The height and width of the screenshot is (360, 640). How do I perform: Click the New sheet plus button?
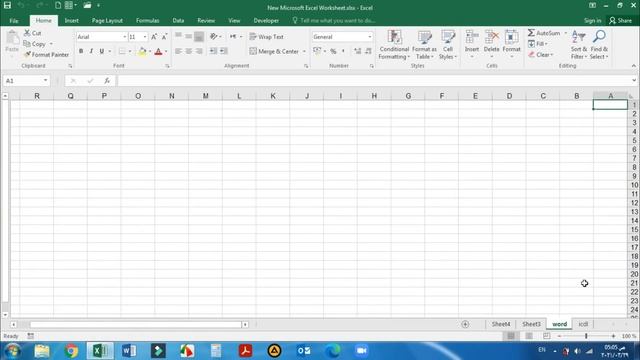[465, 324]
